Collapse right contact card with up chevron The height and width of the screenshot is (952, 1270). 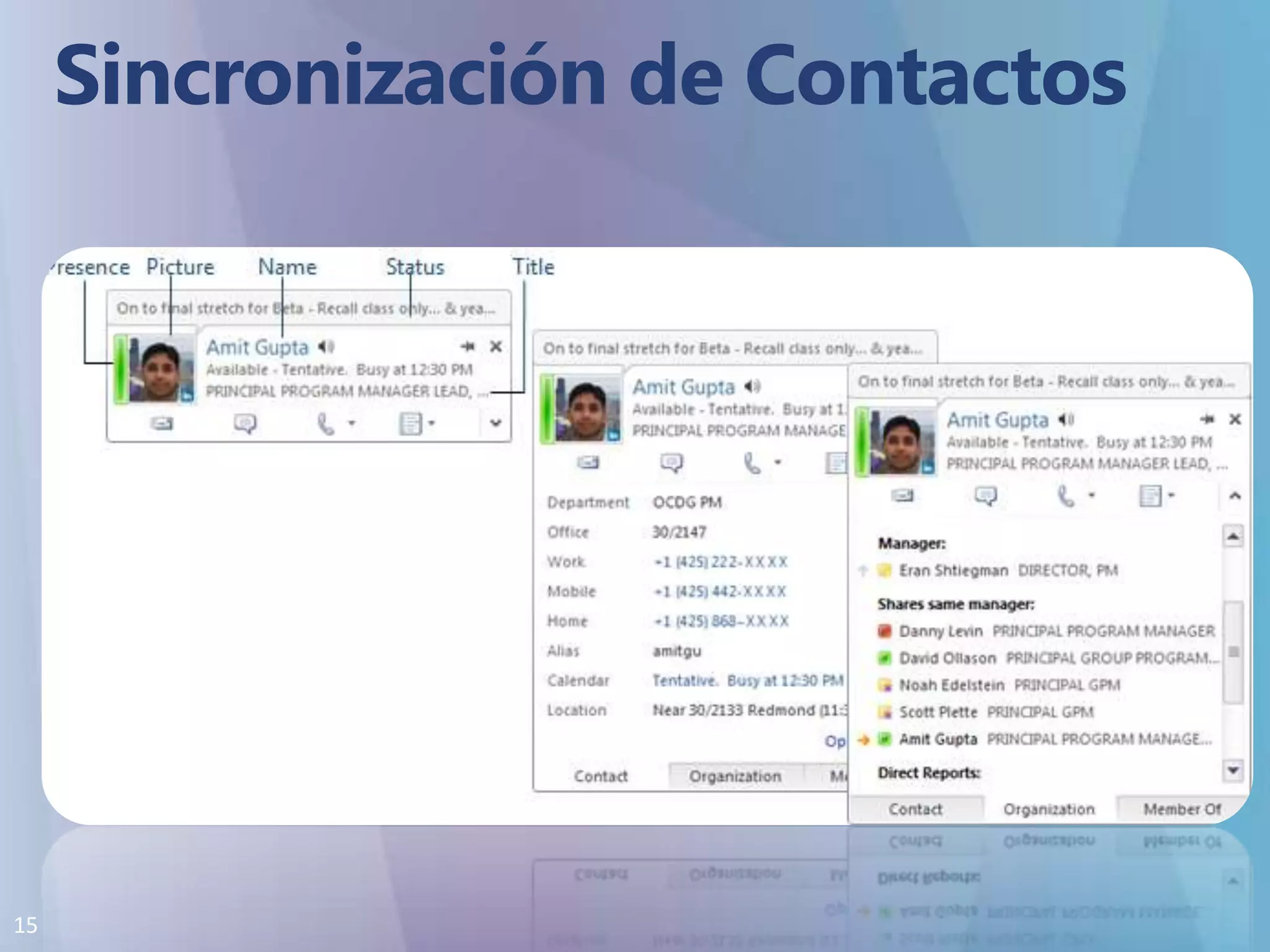tap(1235, 495)
